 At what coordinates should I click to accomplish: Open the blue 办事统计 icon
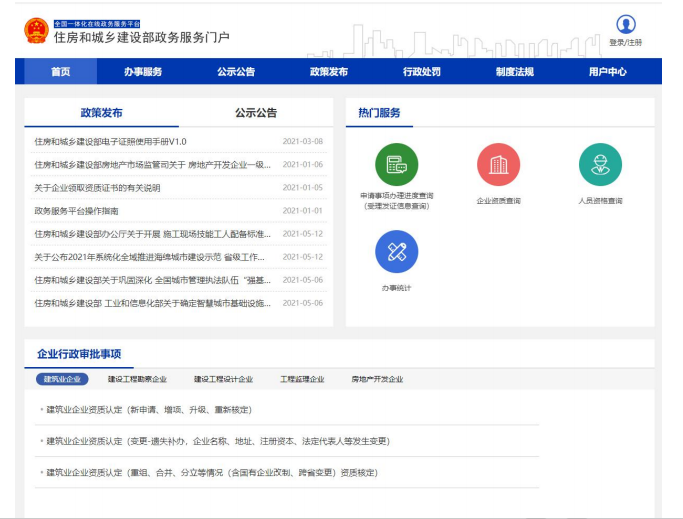pyautogui.click(x=396, y=251)
